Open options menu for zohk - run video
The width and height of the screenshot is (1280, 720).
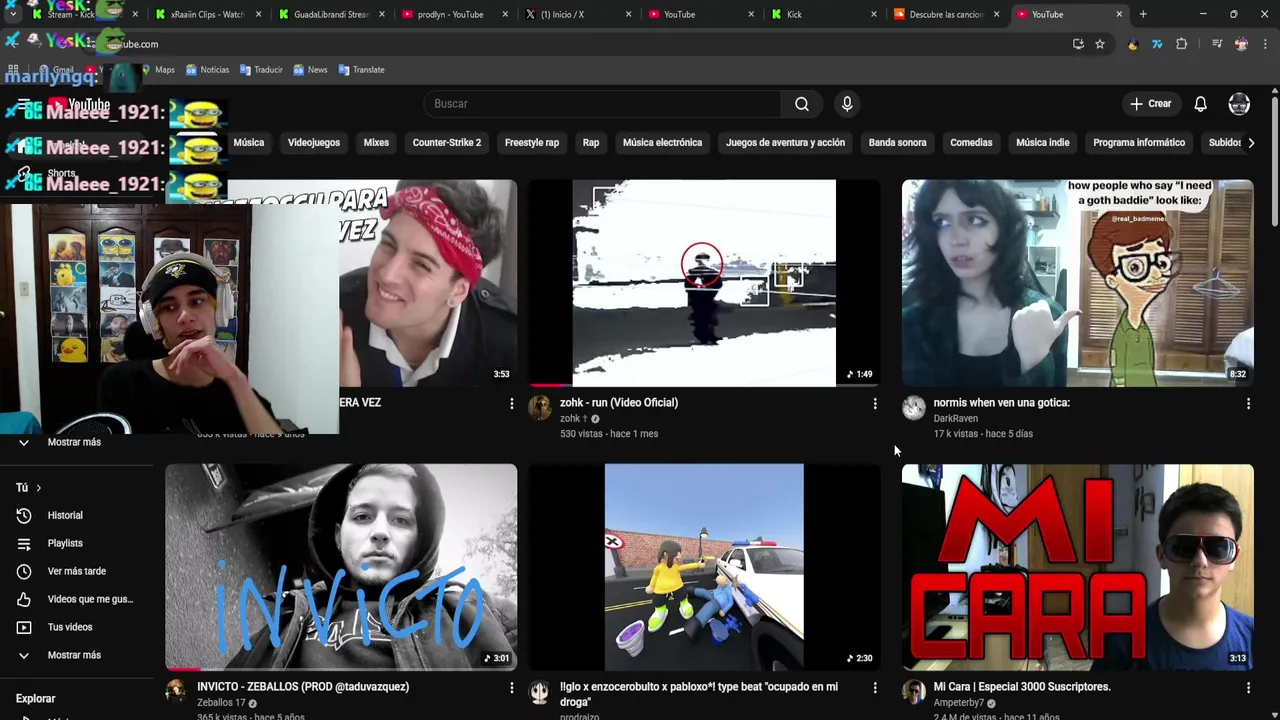[x=875, y=404]
